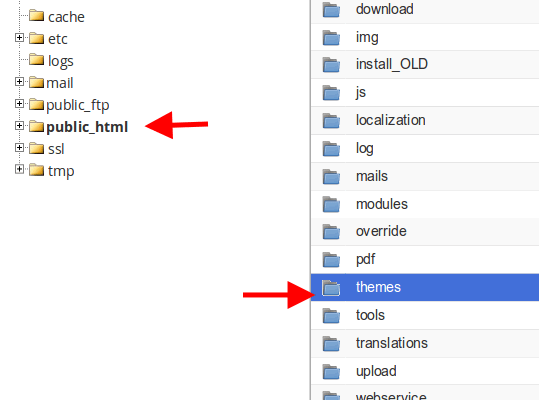Viewport: 539px width, 400px height.
Task: Click the install_OLD folder icon
Action: tap(331, 65)
